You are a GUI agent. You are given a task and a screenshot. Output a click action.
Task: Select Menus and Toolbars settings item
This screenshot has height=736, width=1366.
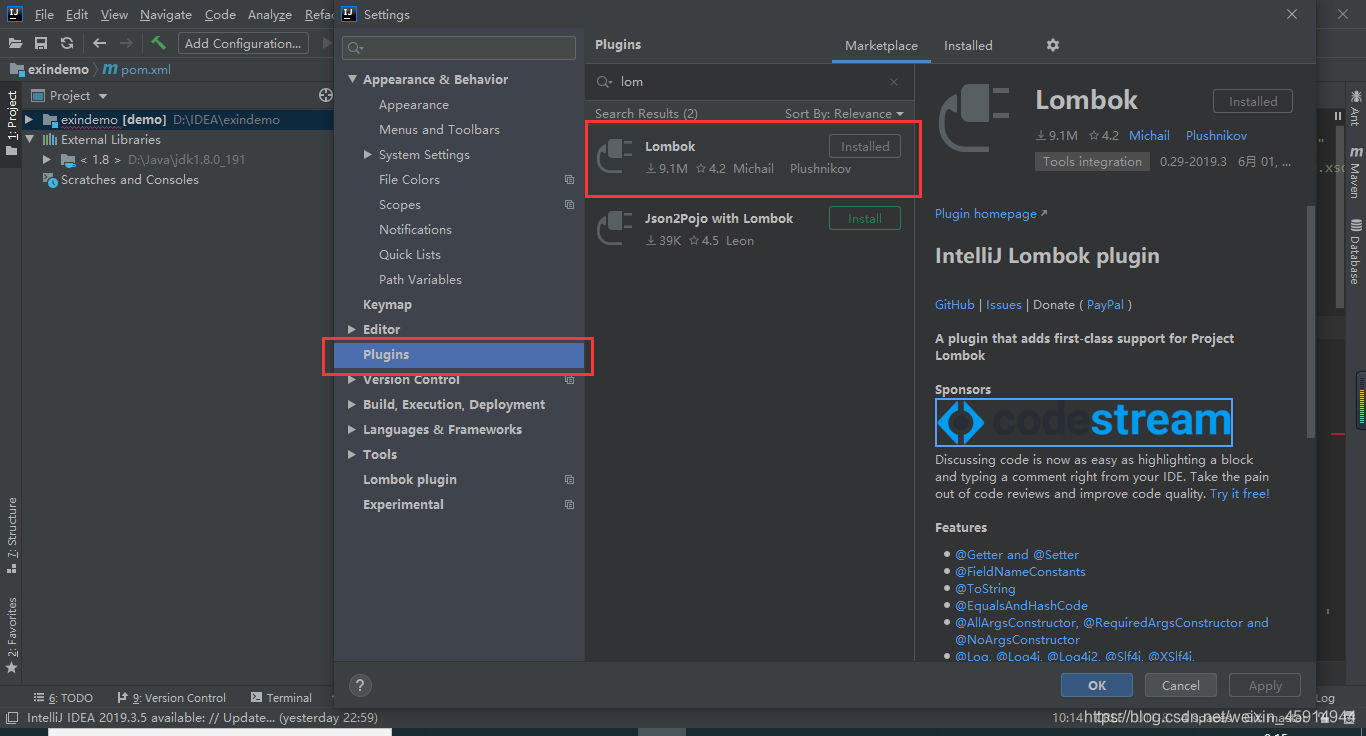[439, 130]
